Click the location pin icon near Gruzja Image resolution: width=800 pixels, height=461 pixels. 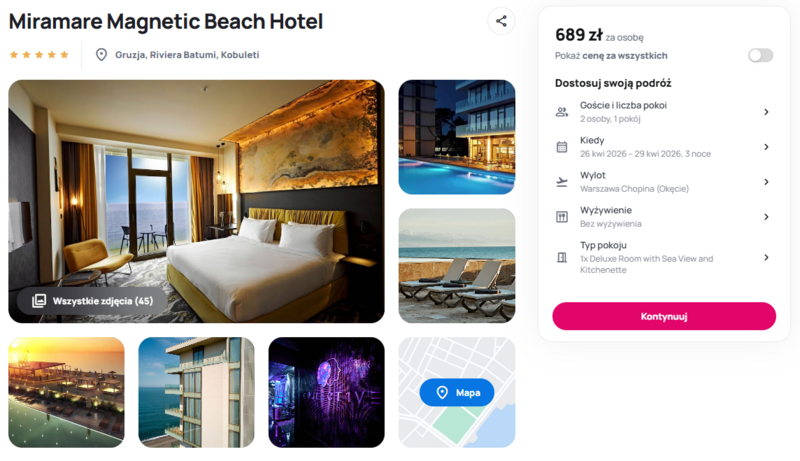tap(102, 55)
